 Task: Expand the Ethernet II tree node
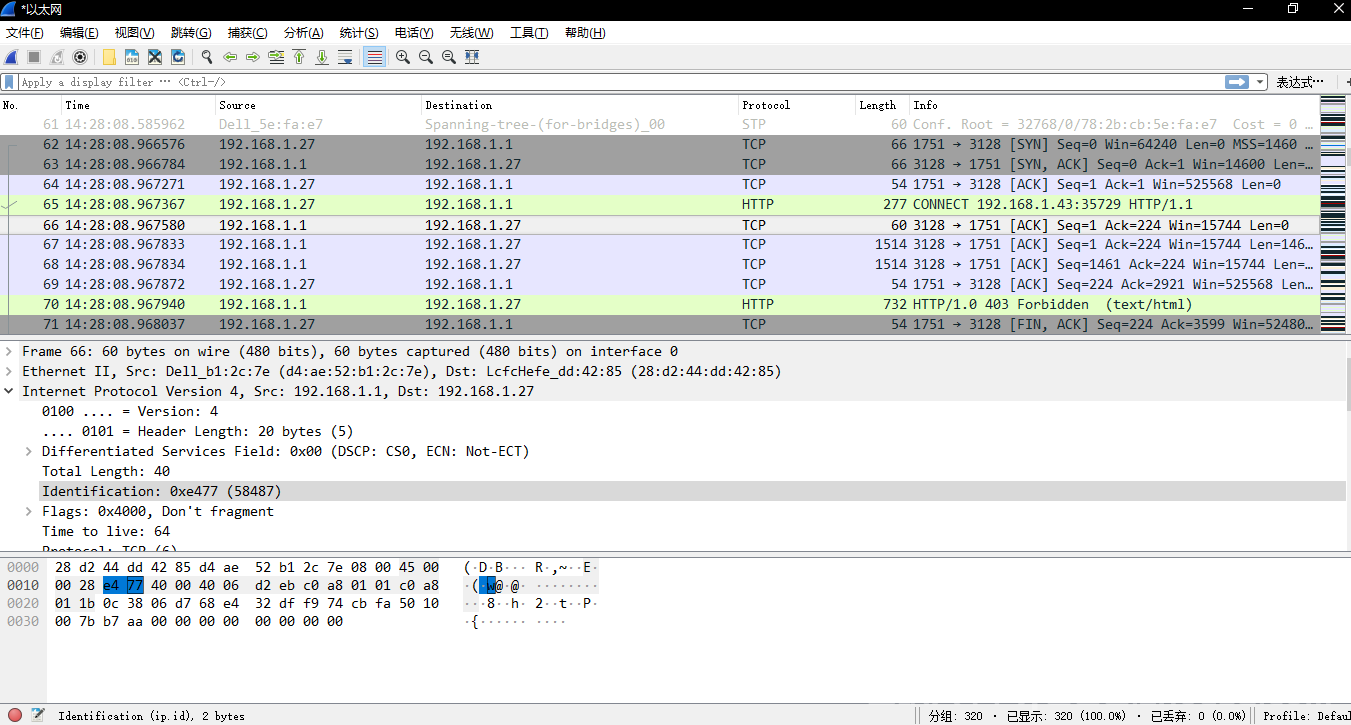(9, 371)
